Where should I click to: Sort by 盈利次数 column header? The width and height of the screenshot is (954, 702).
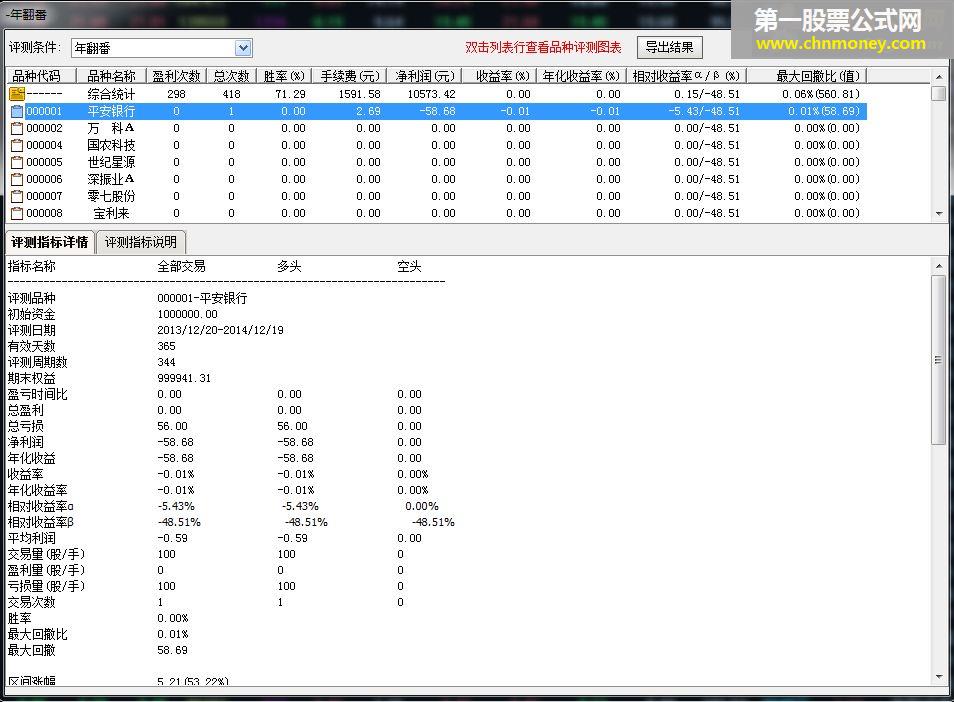click(x=176, y=76)
